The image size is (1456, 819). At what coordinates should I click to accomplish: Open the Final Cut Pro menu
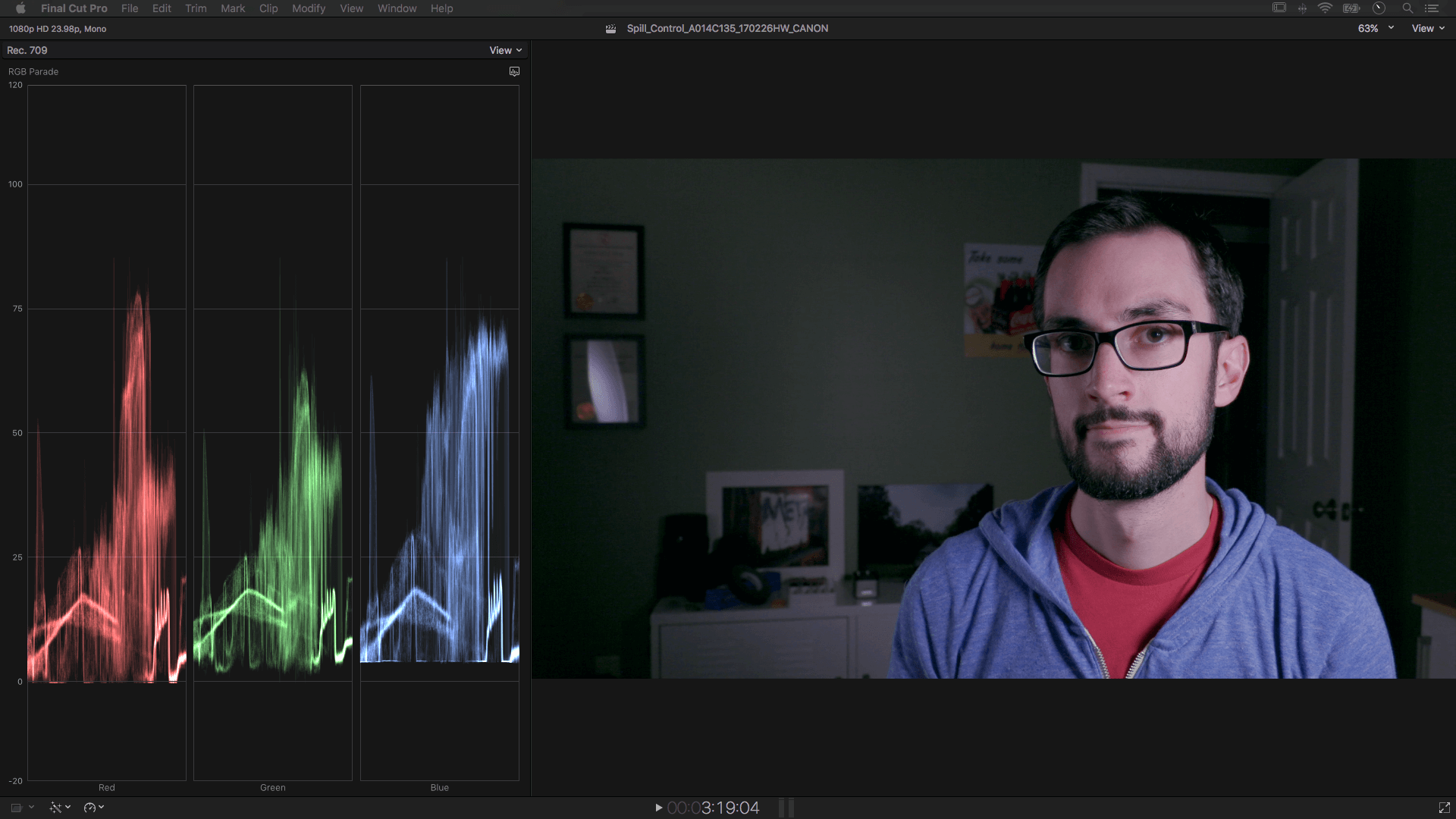coord(74,8)
